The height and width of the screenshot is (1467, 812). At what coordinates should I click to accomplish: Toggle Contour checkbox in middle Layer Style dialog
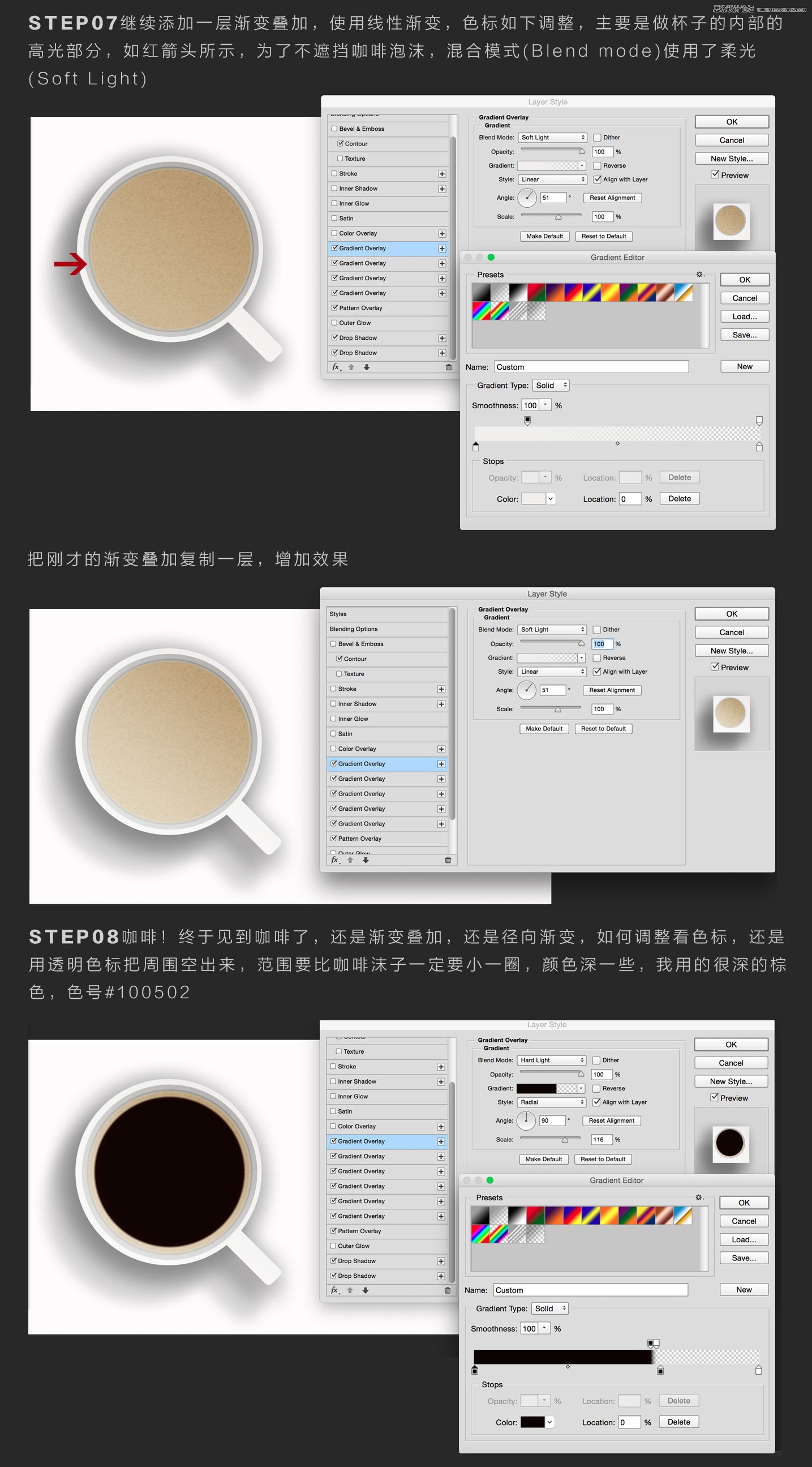[x=339, y=658]
